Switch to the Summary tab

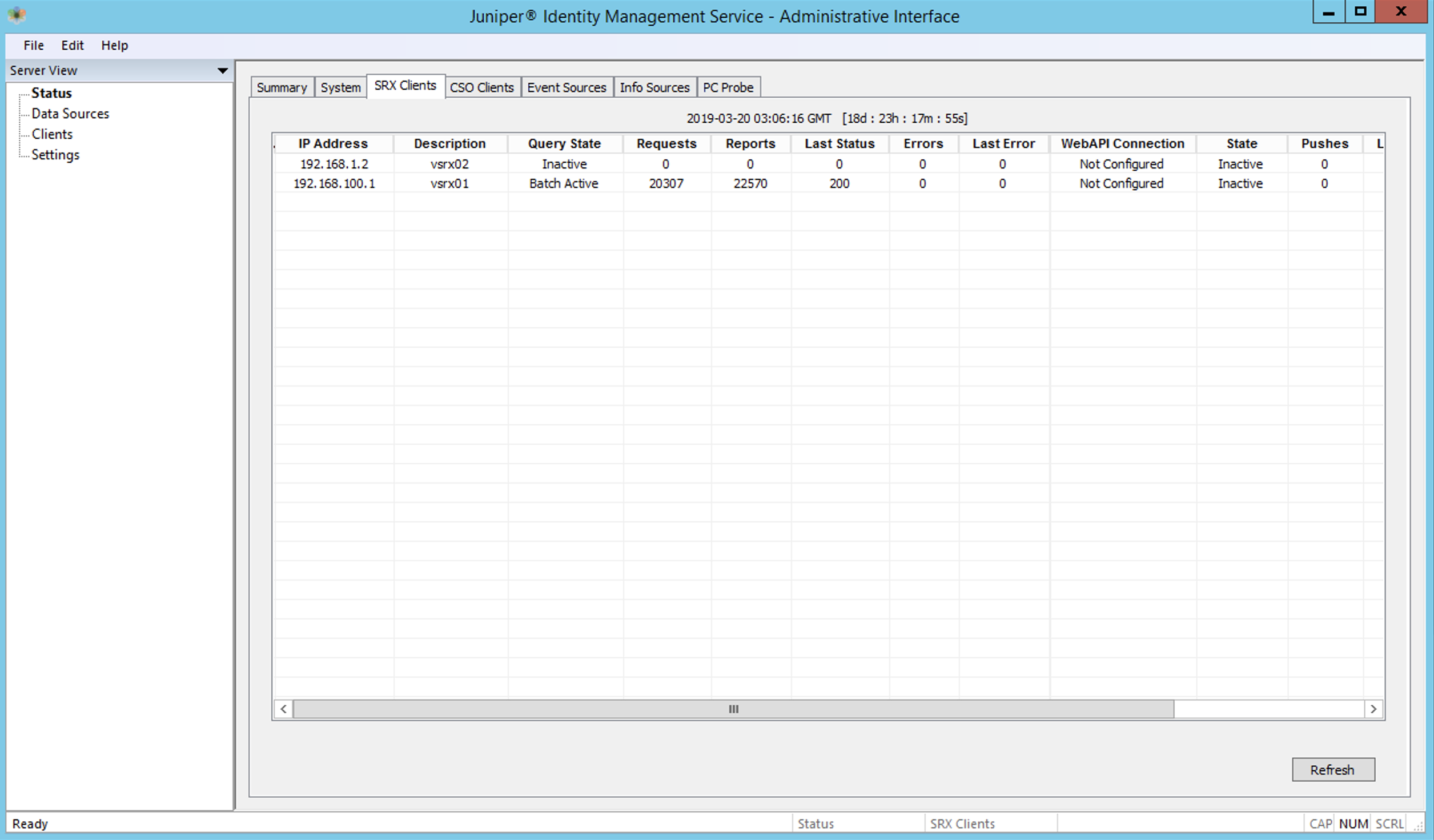tap(282, 87)
